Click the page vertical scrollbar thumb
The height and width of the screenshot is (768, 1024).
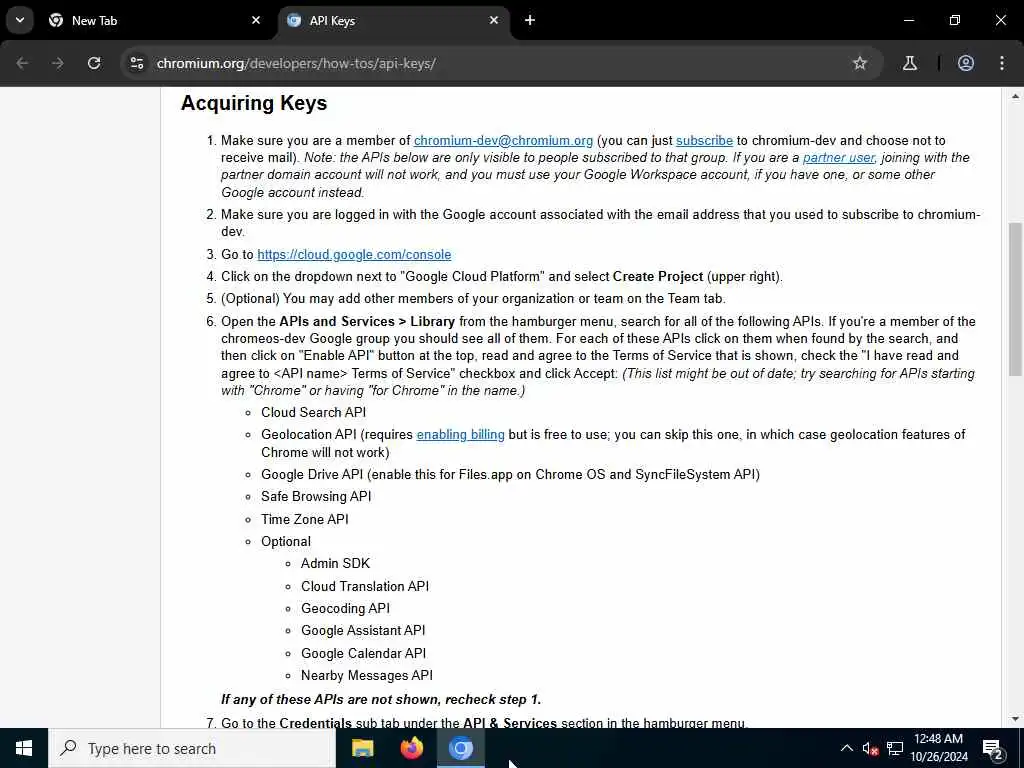coord(1015,299)
